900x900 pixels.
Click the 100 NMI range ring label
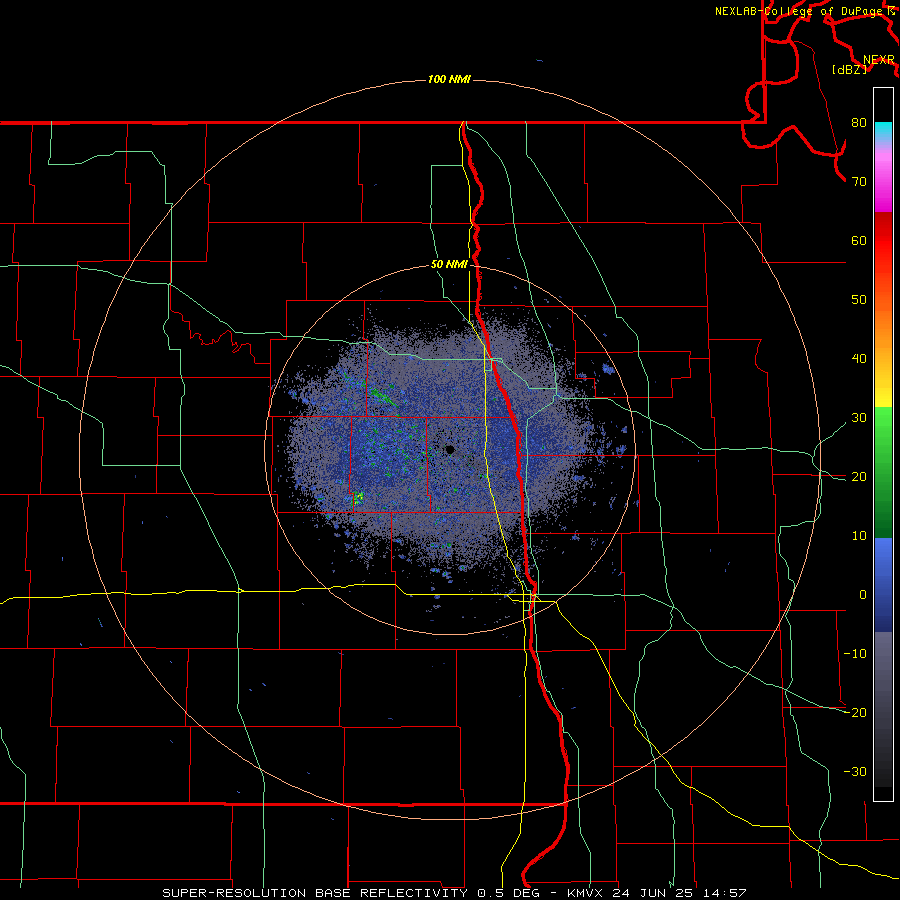point(449,79)
